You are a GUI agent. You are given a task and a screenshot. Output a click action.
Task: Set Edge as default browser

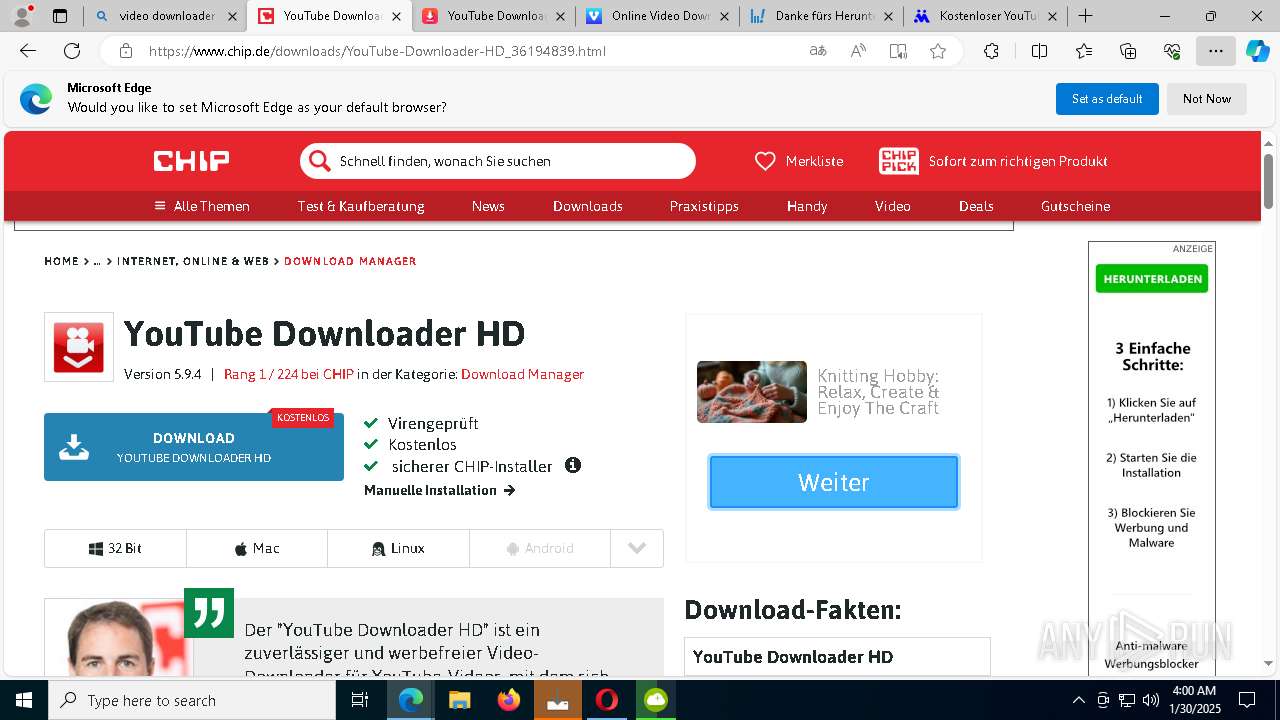click(1107, 99)
